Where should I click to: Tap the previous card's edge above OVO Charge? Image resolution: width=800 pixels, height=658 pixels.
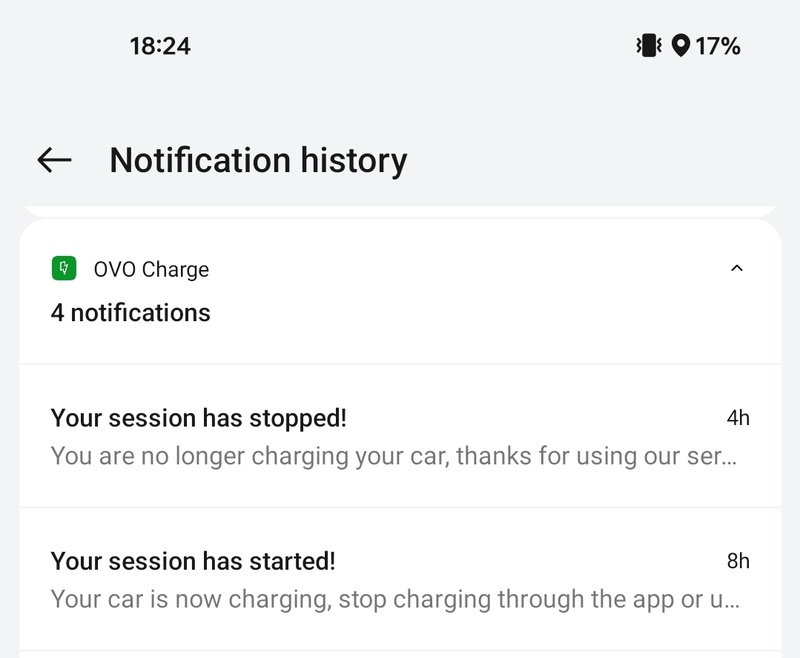pos(400,210)
